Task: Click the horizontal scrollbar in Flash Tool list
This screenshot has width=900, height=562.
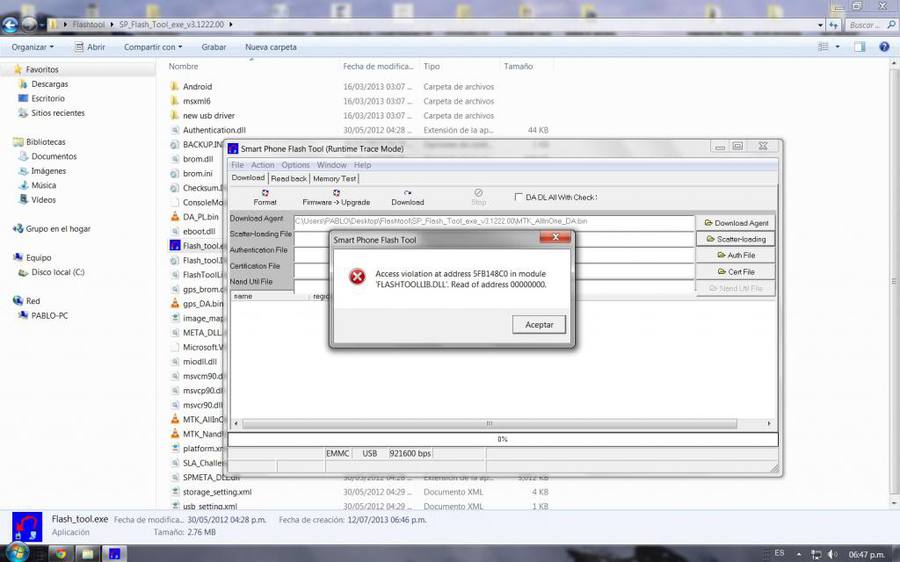Action: click(489, 424)
